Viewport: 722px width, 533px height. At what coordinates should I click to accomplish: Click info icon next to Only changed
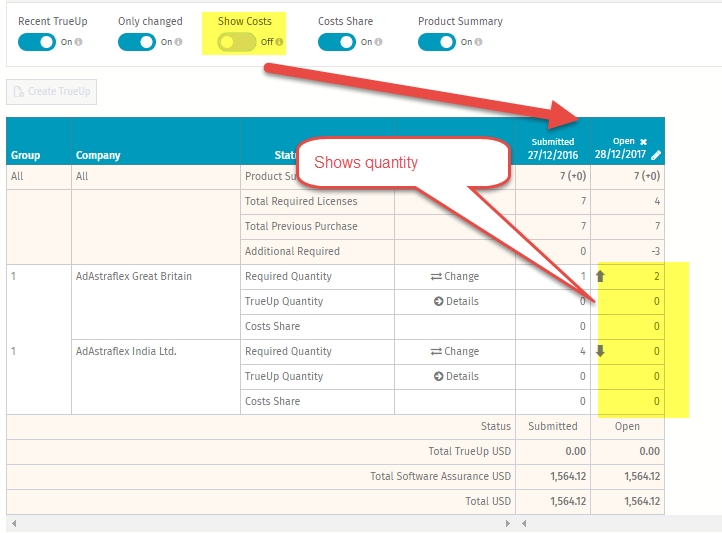pos(179,42)
